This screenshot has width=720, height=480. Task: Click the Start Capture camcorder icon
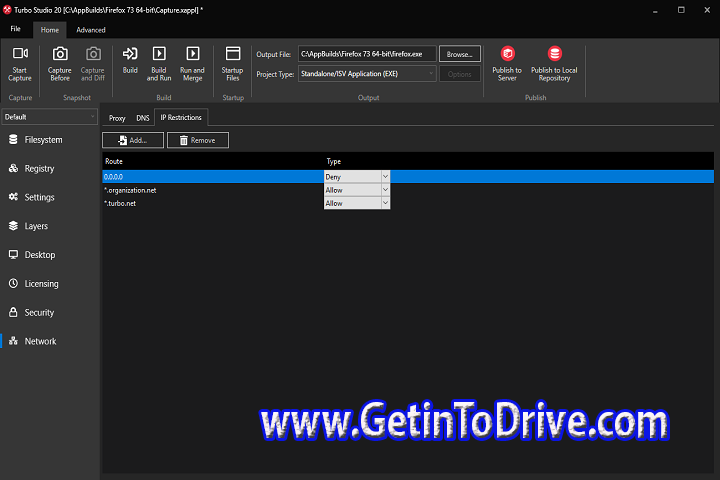(20, 53)
